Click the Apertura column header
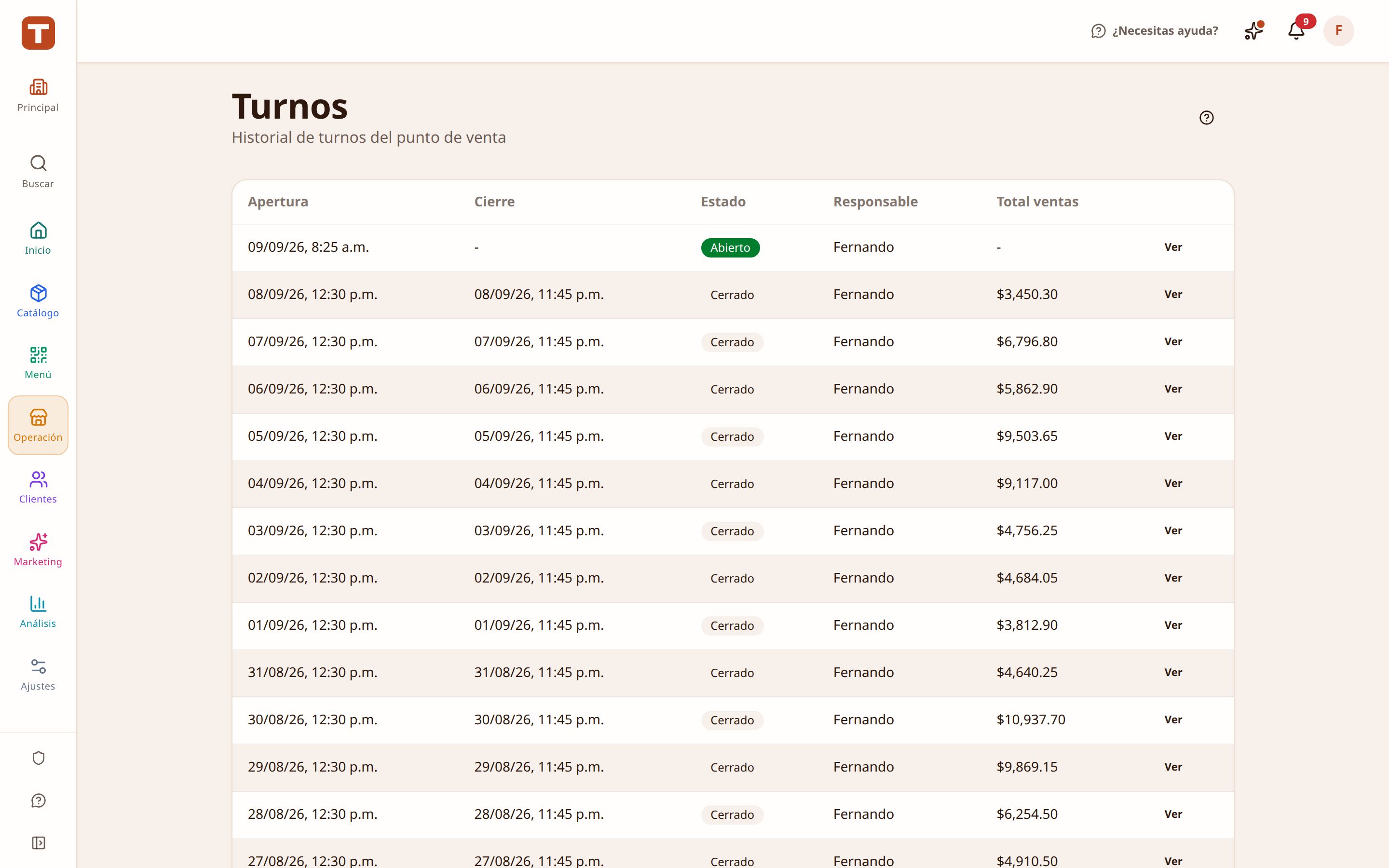Screen dimensions: 1389x868 (x=278, y=202)
